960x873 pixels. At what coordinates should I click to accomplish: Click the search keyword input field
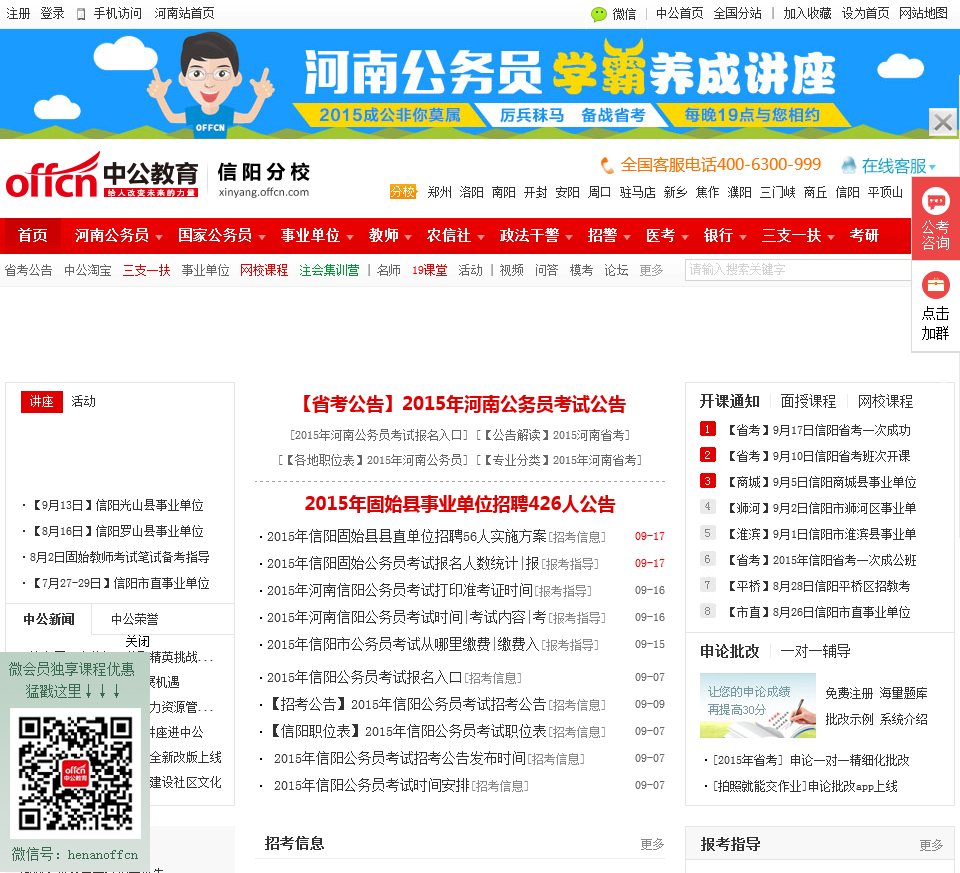point(798,270)
